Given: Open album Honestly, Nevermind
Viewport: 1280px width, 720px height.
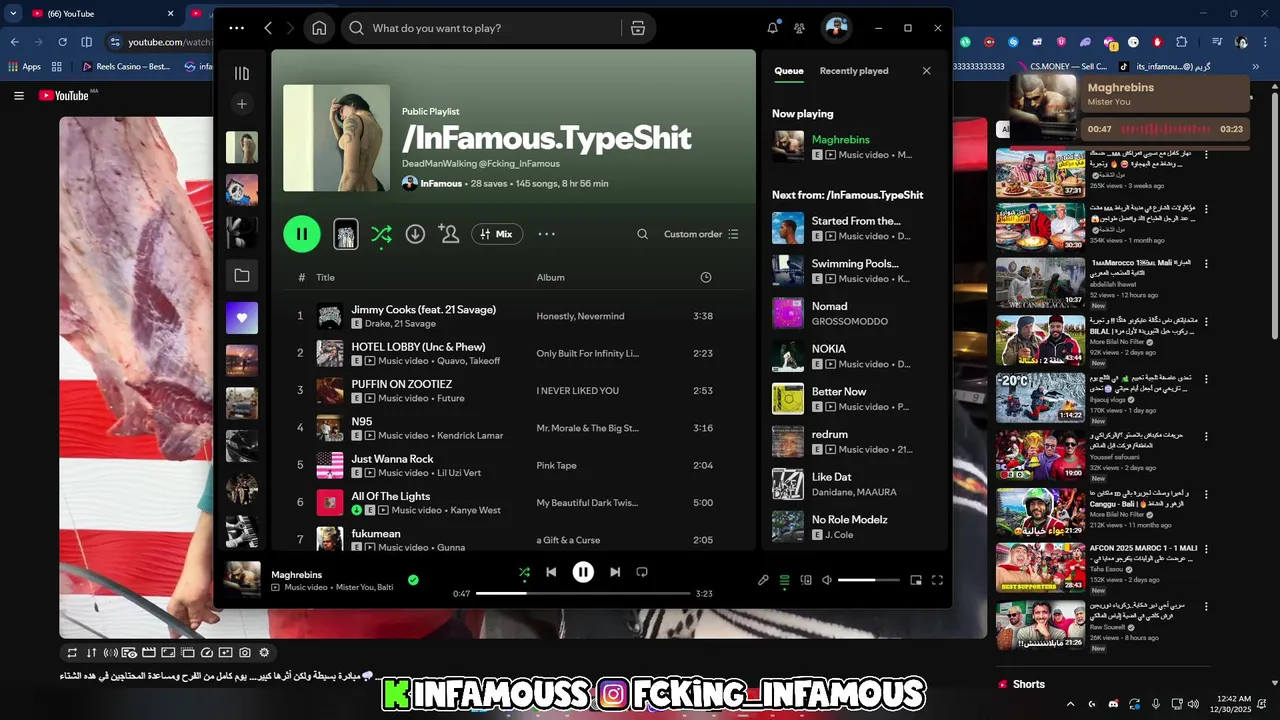Looking at the screenshot, I should (580, 316).
